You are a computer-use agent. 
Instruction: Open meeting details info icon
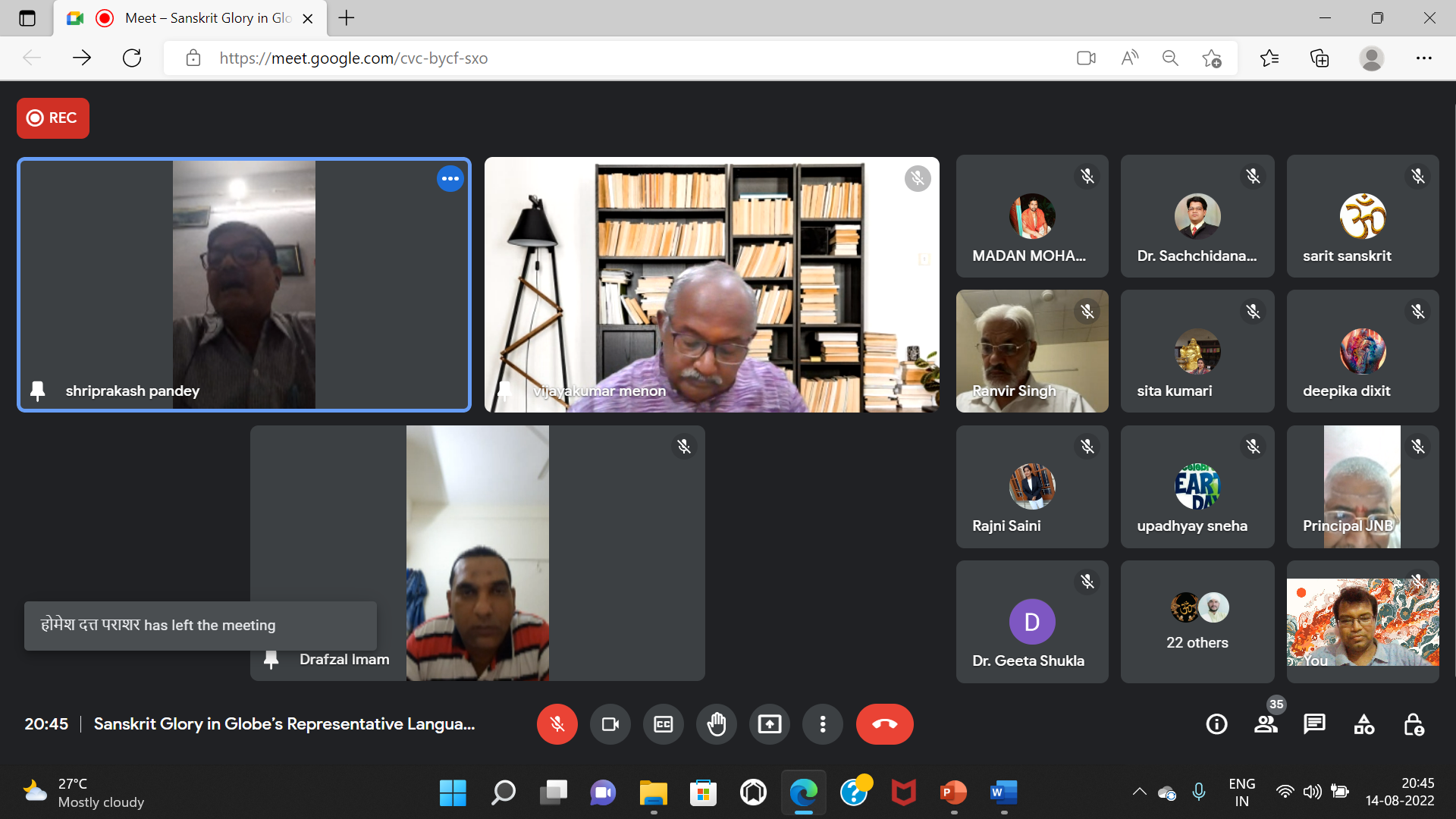point(1216,724)
